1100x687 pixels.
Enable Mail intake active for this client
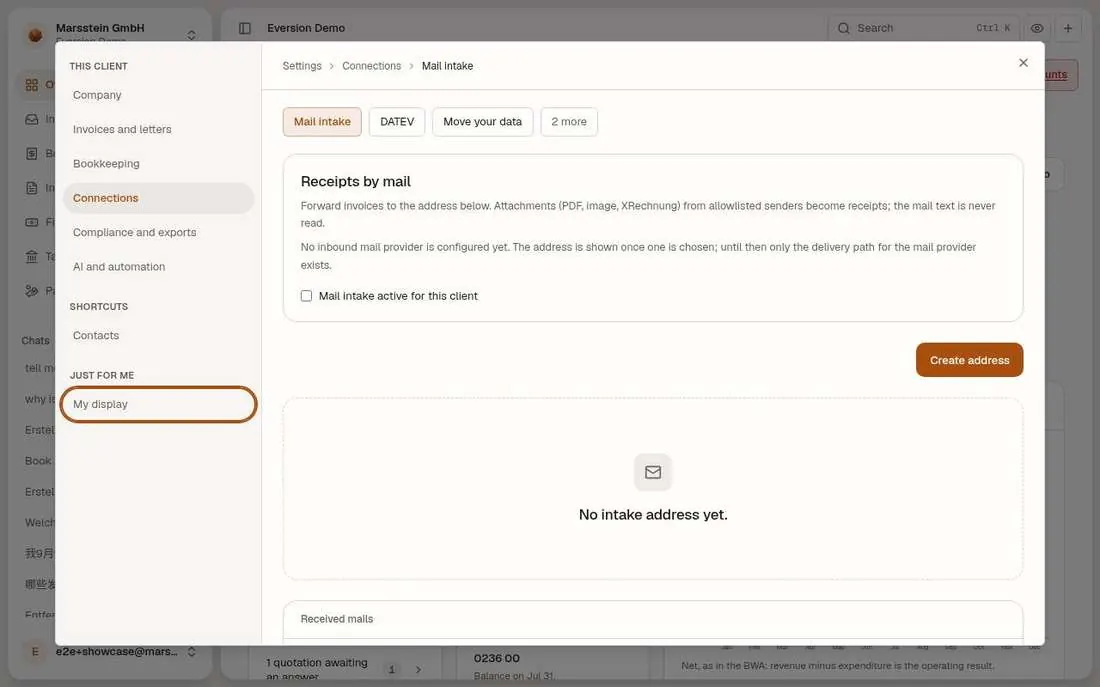(307, 296)
